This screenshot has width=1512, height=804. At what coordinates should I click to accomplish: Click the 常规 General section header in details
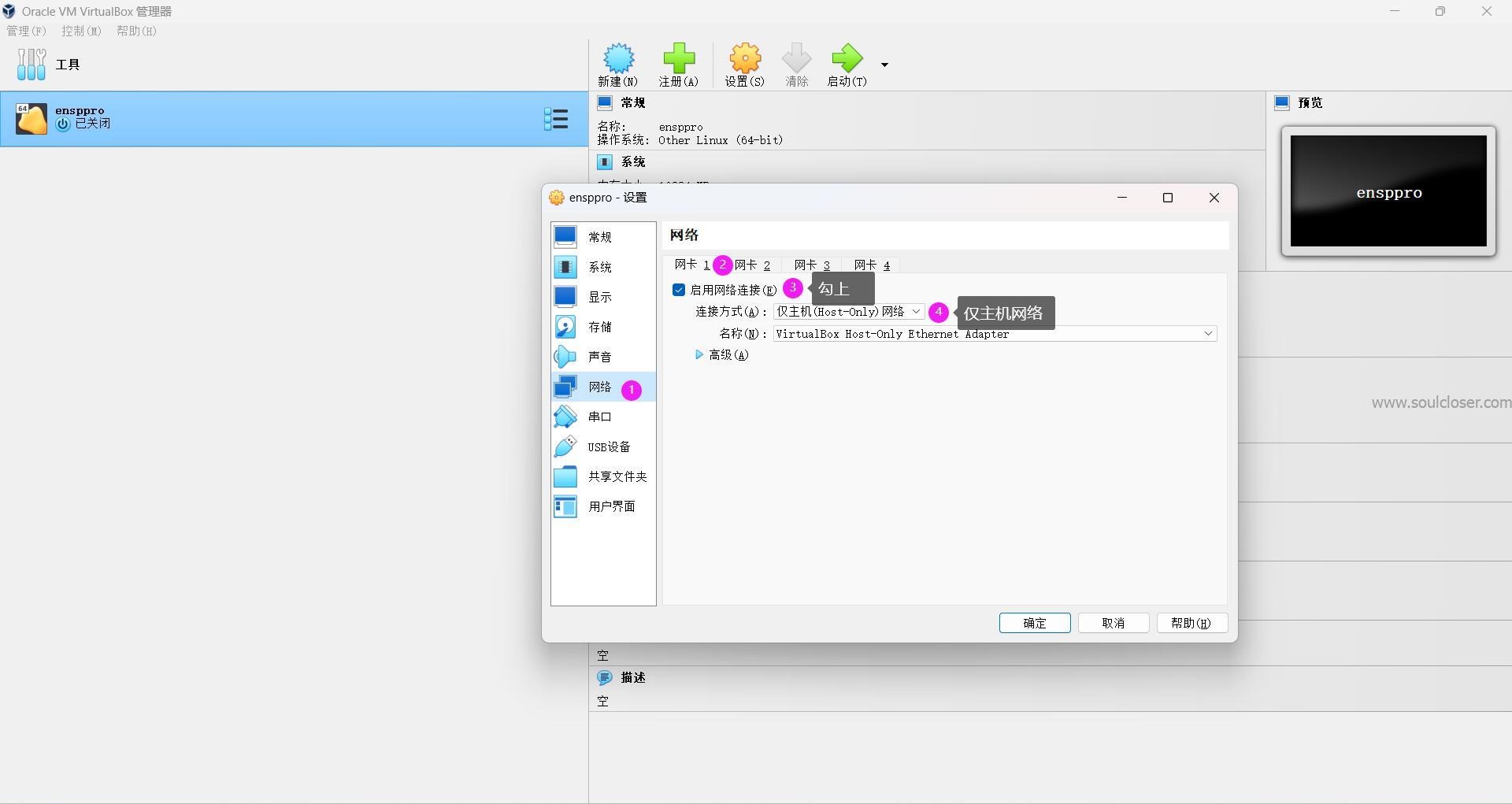click(x=633, y=103)
